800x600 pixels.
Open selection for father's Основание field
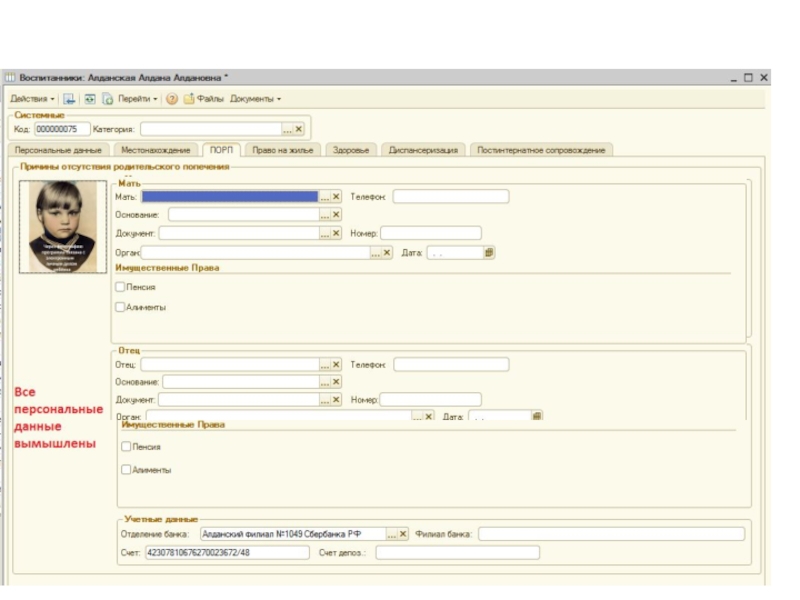click(324, 382)
